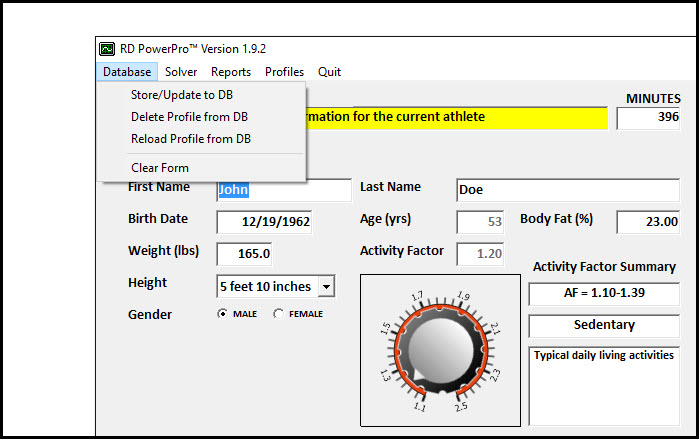Image resolution: width=699 pixels, height=439 pixels.
Task: Click the First Name field containing John
Action: [284, 190]
